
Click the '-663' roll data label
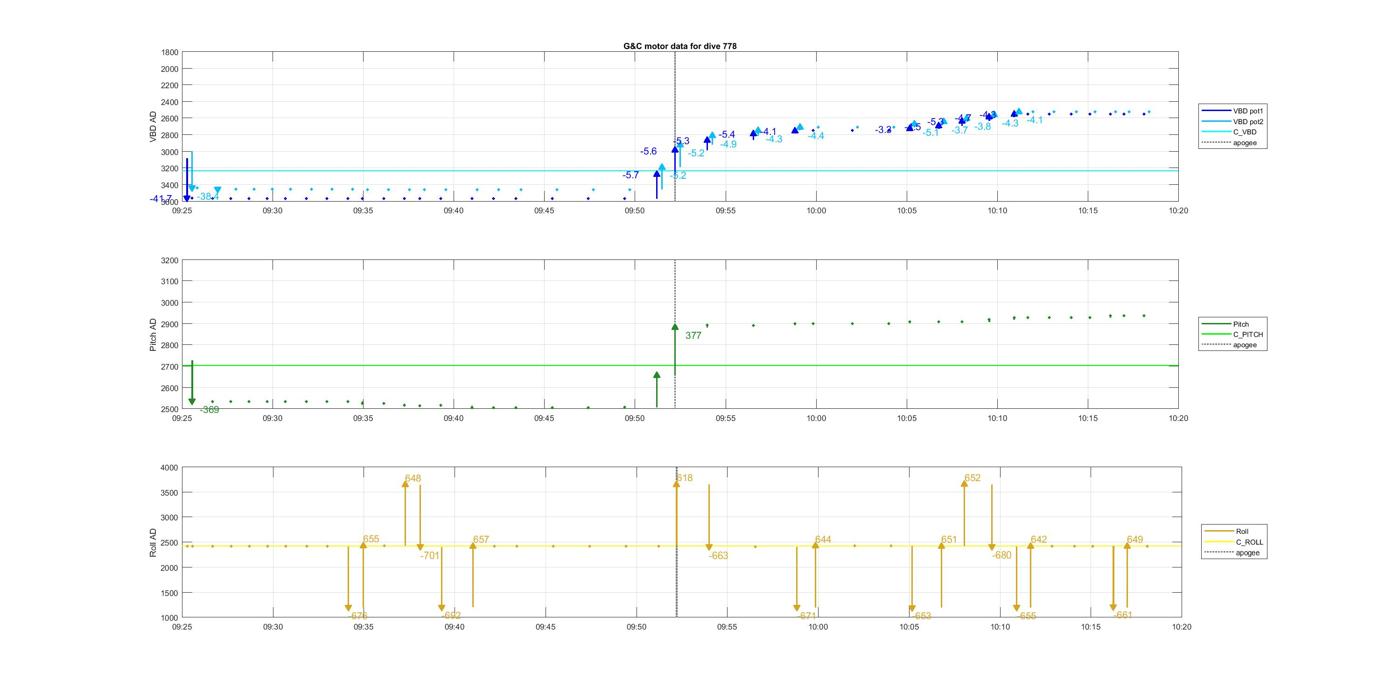pos(718,555)
